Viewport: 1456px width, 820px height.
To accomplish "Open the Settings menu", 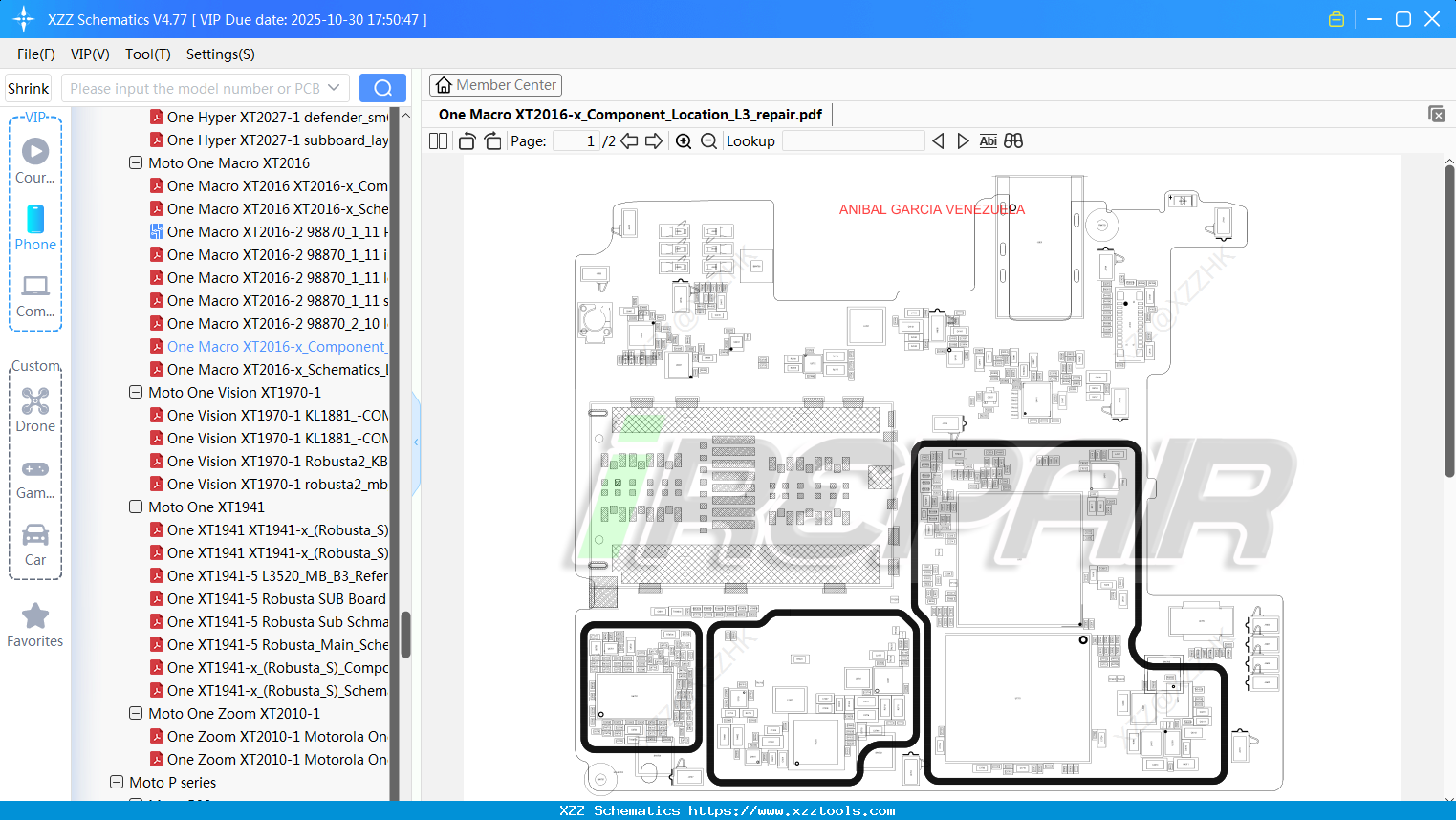I will click(220, 54).
